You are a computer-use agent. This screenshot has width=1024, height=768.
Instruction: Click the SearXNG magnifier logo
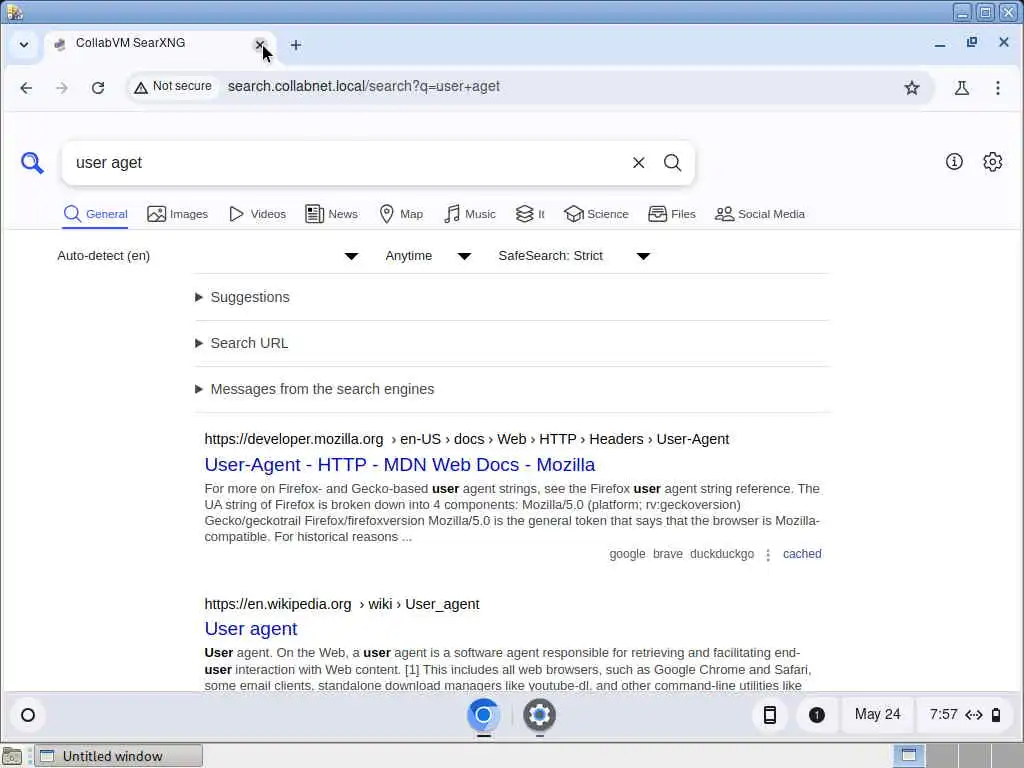(x=31, y=163)
